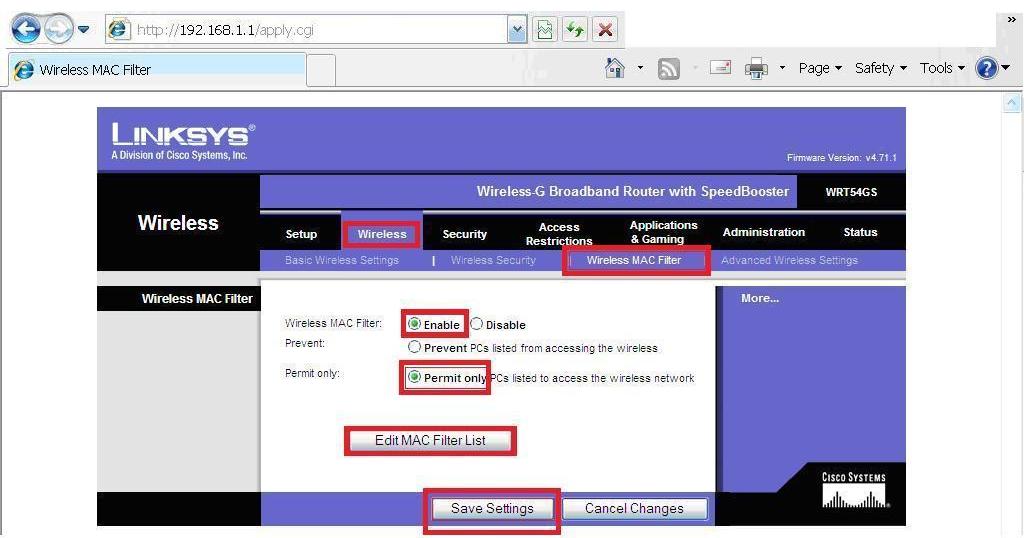Open the recent pages dropdown arrow
The image size is (1024, 538).
[x=84, y=29]
